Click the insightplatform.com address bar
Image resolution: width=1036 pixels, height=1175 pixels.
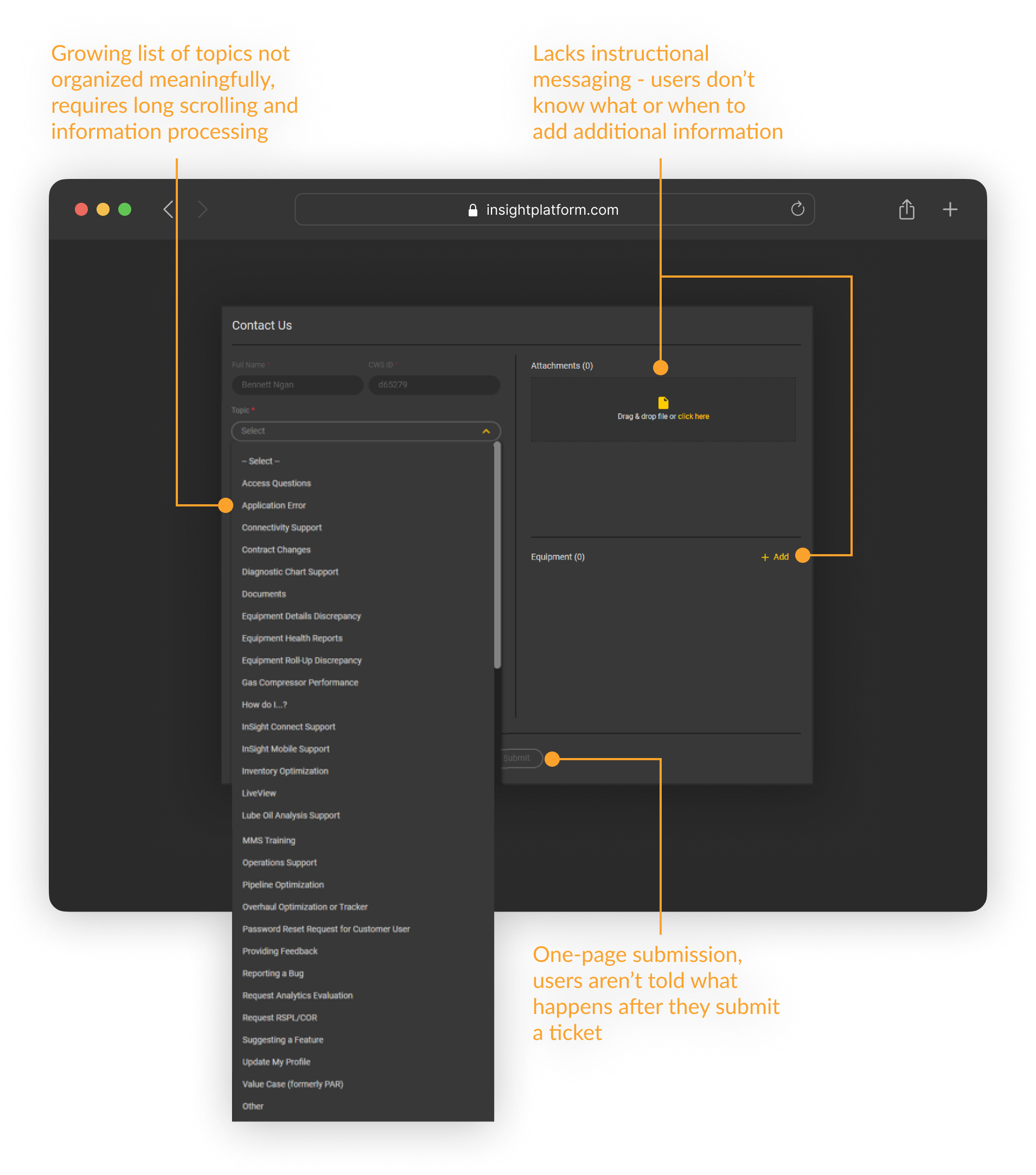(552, 210)
